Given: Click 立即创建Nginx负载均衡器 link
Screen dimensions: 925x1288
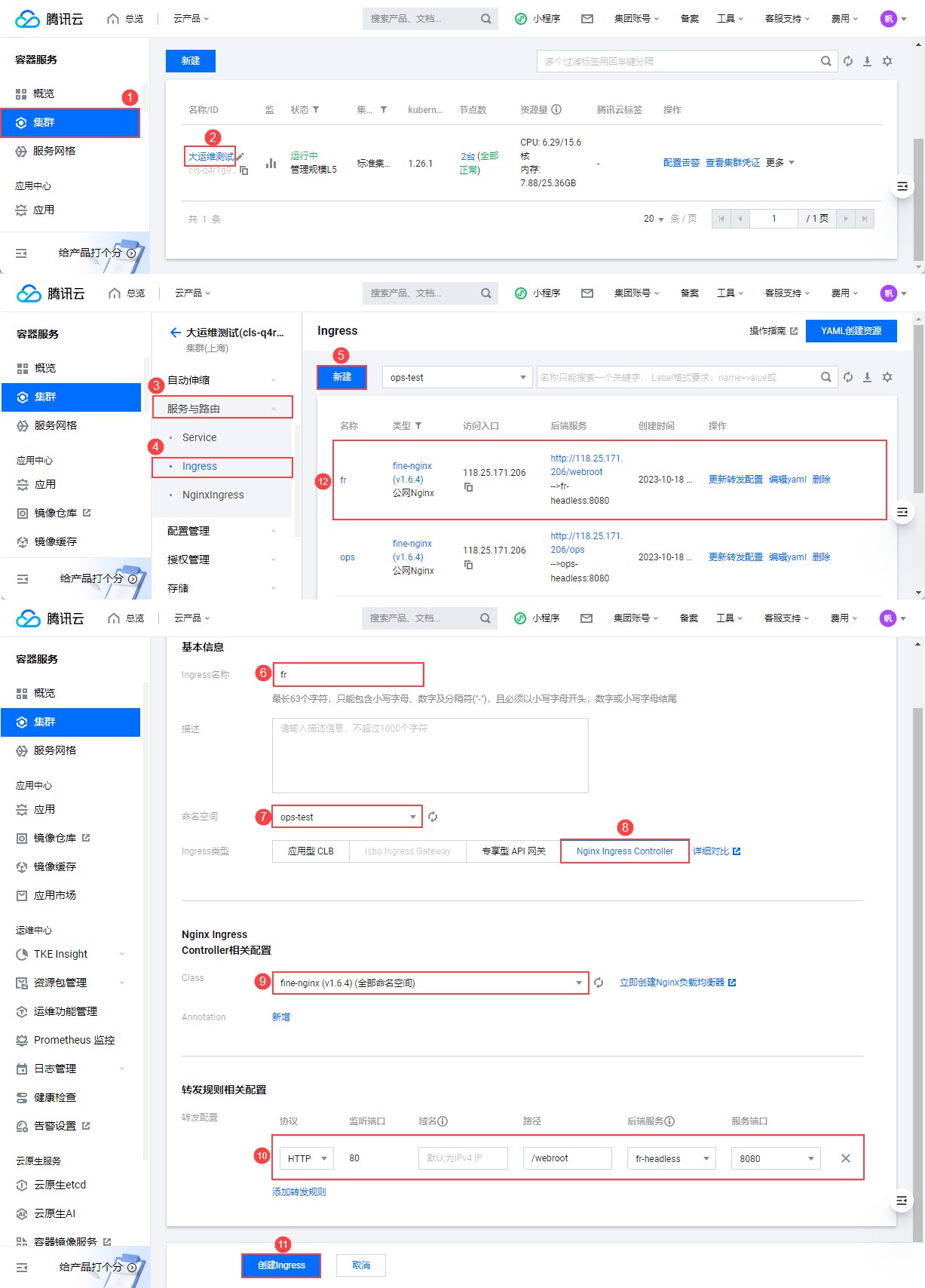Looking at the screenshot, I should 678,983.
